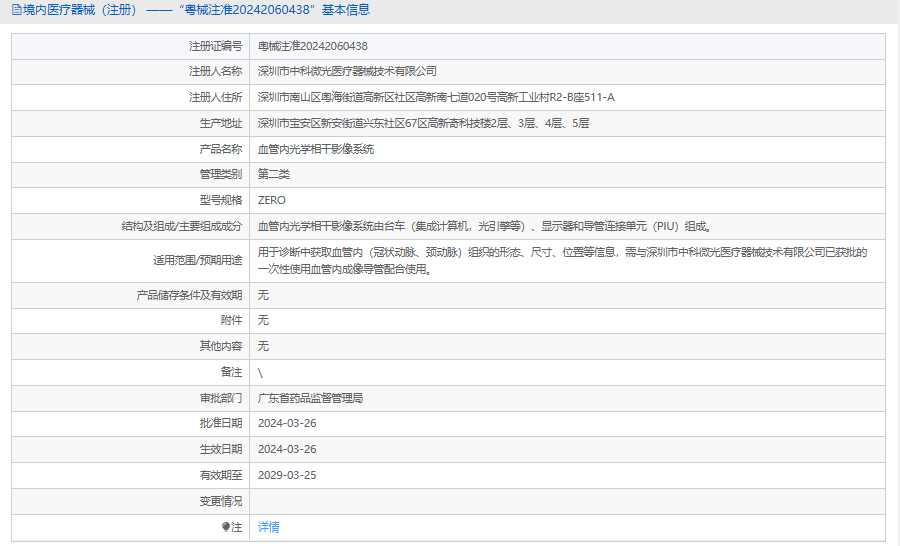Click the 注册人名称 label cell

(x=131, y=71)
